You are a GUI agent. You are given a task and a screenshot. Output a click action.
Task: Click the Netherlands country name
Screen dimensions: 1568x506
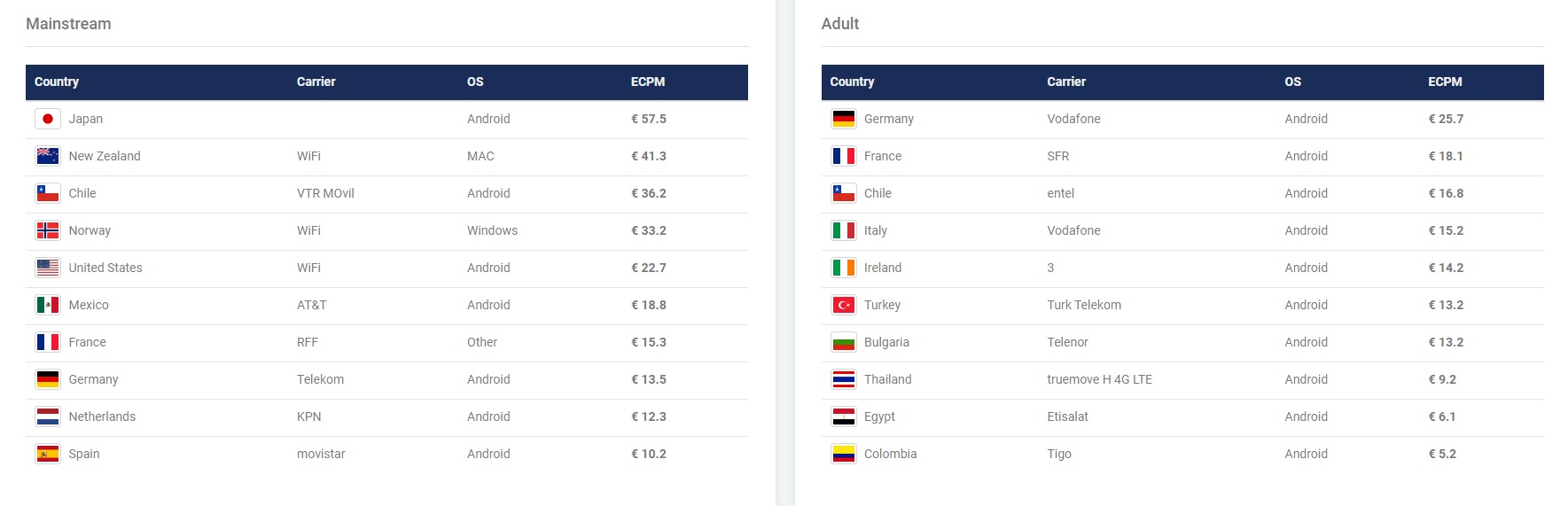tap(102, 416)
